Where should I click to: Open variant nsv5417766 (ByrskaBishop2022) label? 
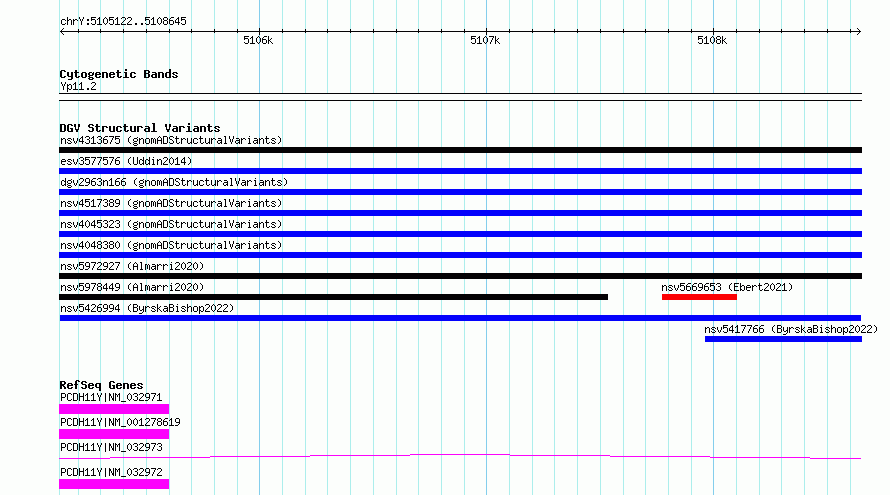pyautogui.click(x=791, y=329)
